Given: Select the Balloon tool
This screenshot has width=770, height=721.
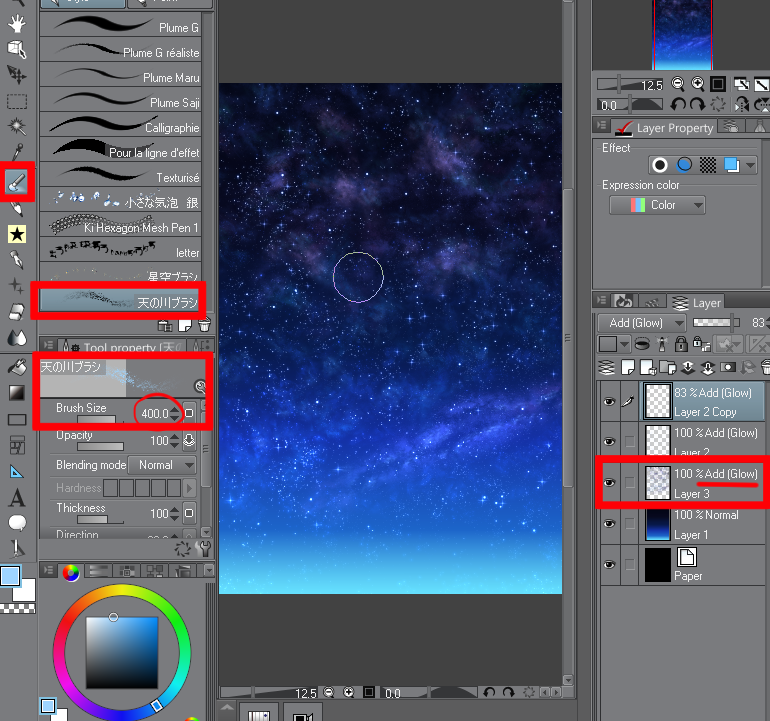Looking at the screenshot, I should 17,523.
